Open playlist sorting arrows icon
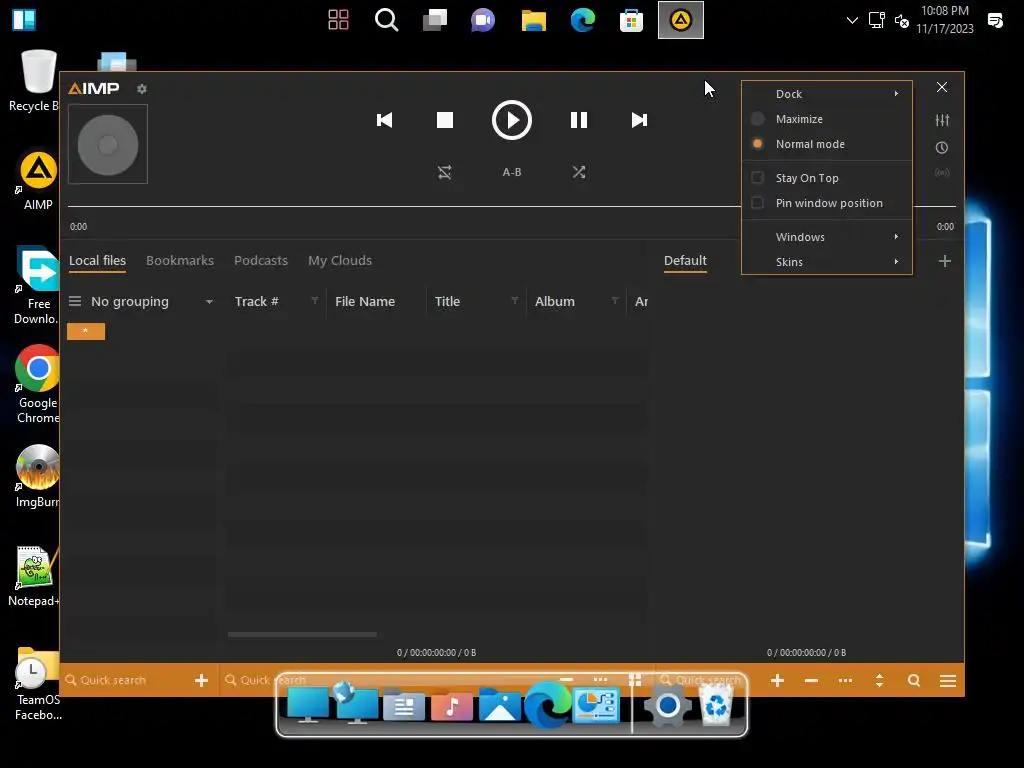 (880, 680)
